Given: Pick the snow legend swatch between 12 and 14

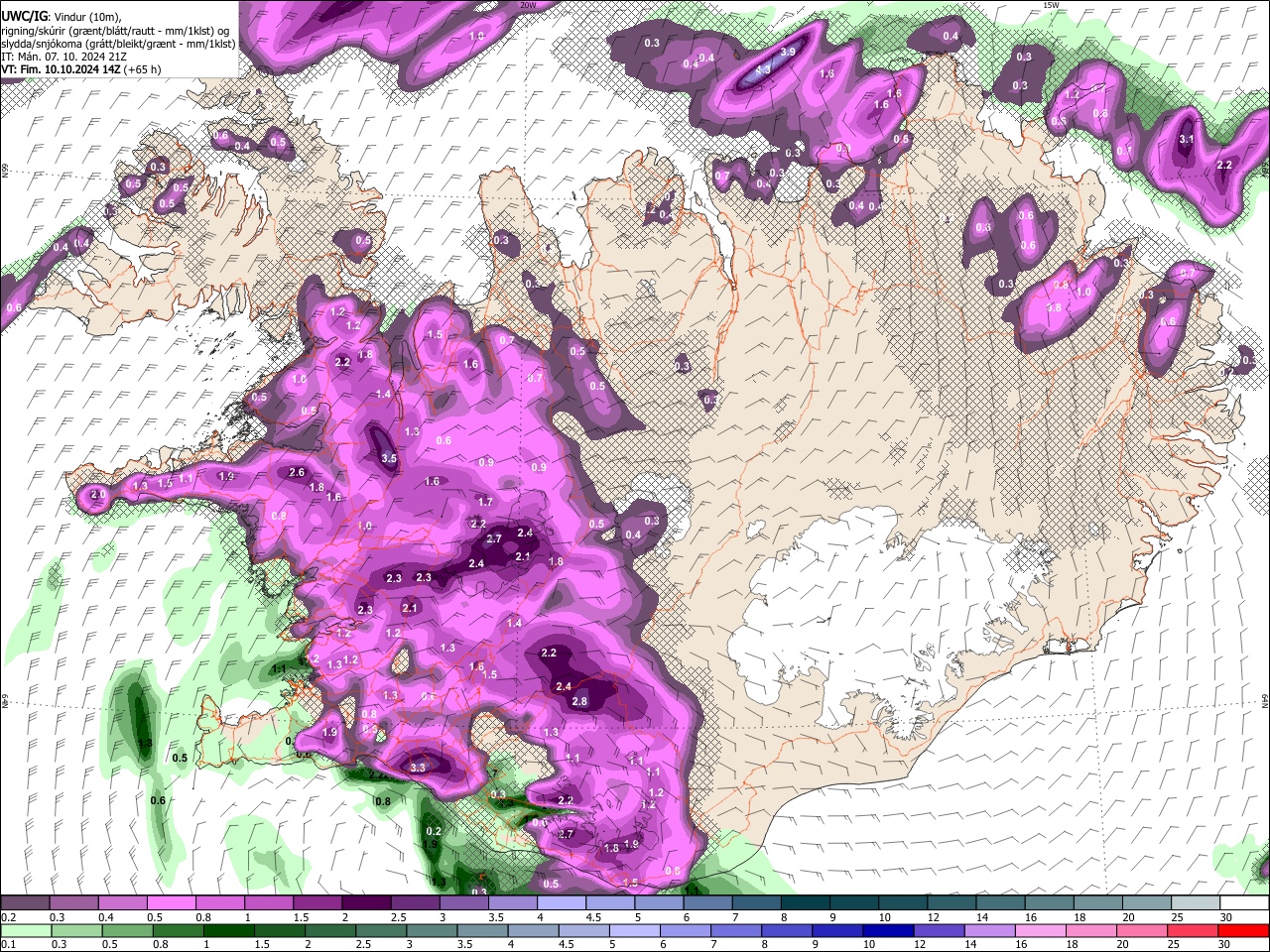Looking at the screenshot, I should pos(951,903).
